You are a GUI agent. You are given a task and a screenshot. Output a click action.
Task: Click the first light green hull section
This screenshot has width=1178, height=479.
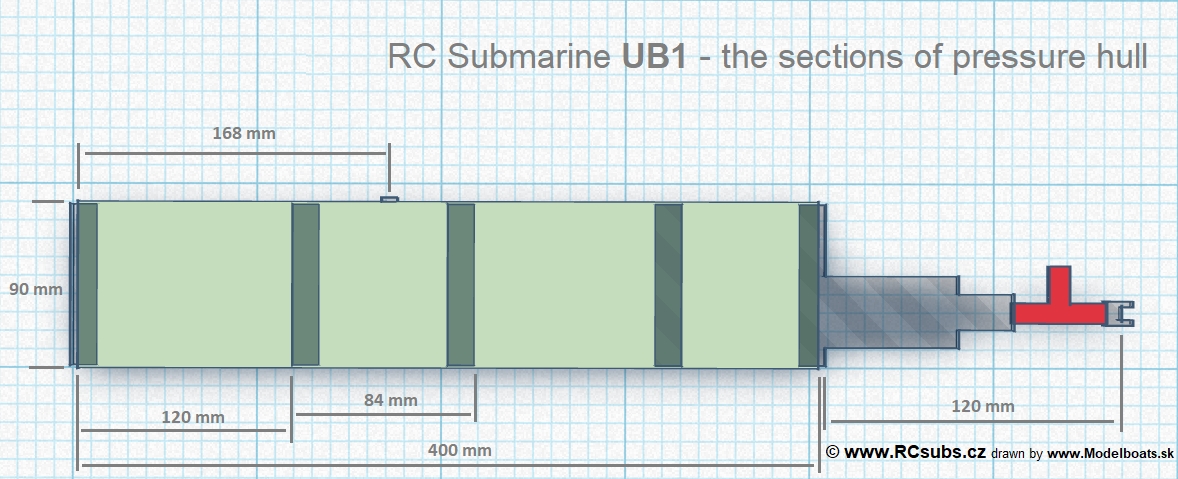[x=194, y=284]
